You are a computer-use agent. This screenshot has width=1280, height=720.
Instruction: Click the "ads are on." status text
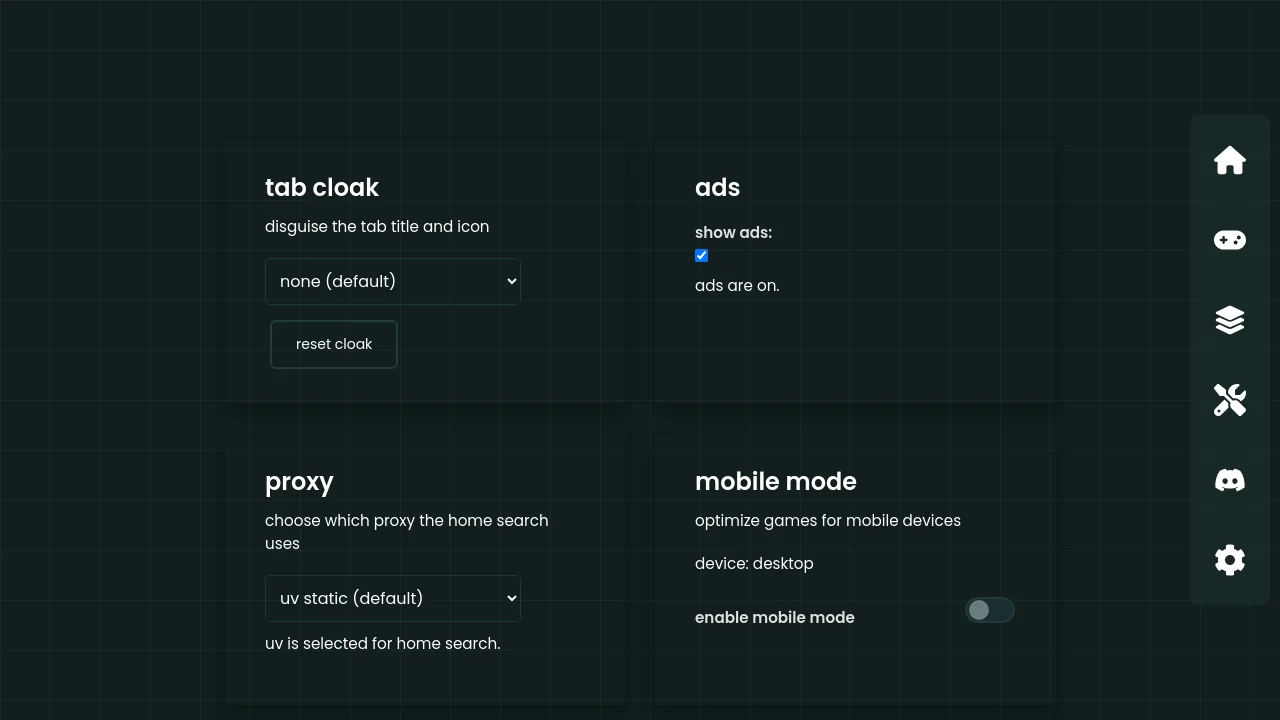coord(736,286)
